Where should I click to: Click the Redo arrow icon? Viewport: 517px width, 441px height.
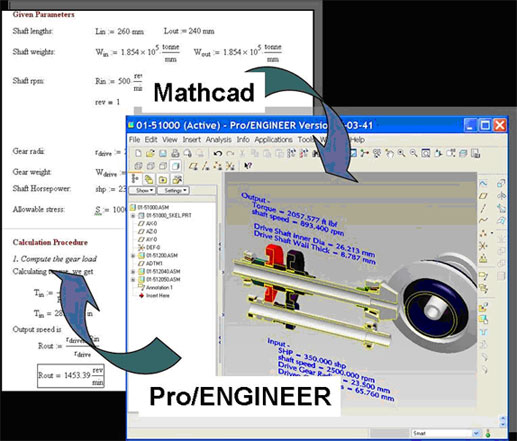point(230,153)
